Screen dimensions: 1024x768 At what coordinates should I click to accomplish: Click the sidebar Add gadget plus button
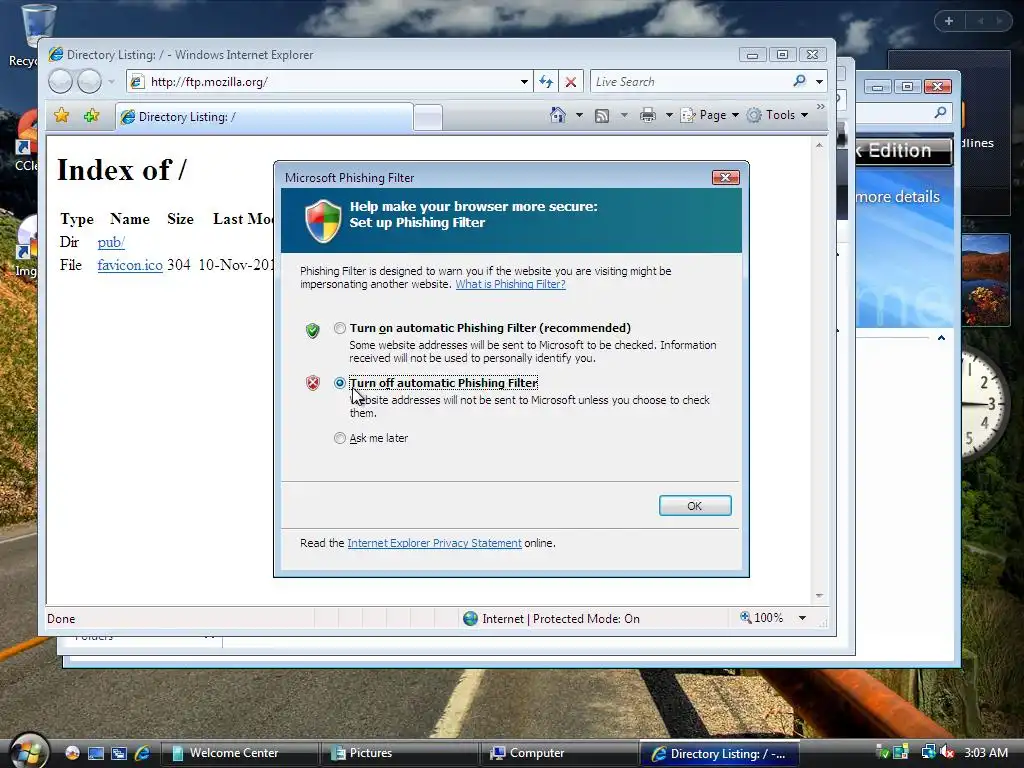click(x=949, y=21)
